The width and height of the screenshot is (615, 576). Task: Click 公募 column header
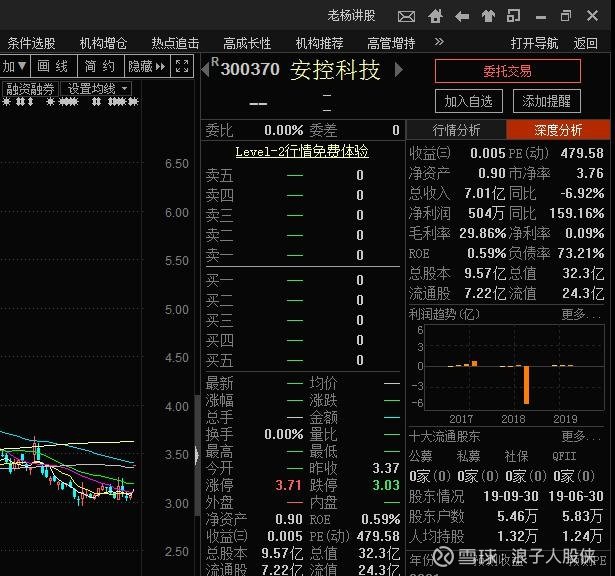420,456
